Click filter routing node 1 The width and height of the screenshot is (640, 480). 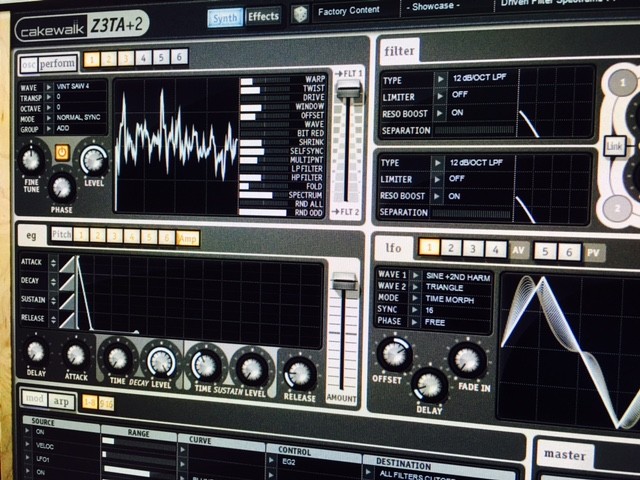622,82
